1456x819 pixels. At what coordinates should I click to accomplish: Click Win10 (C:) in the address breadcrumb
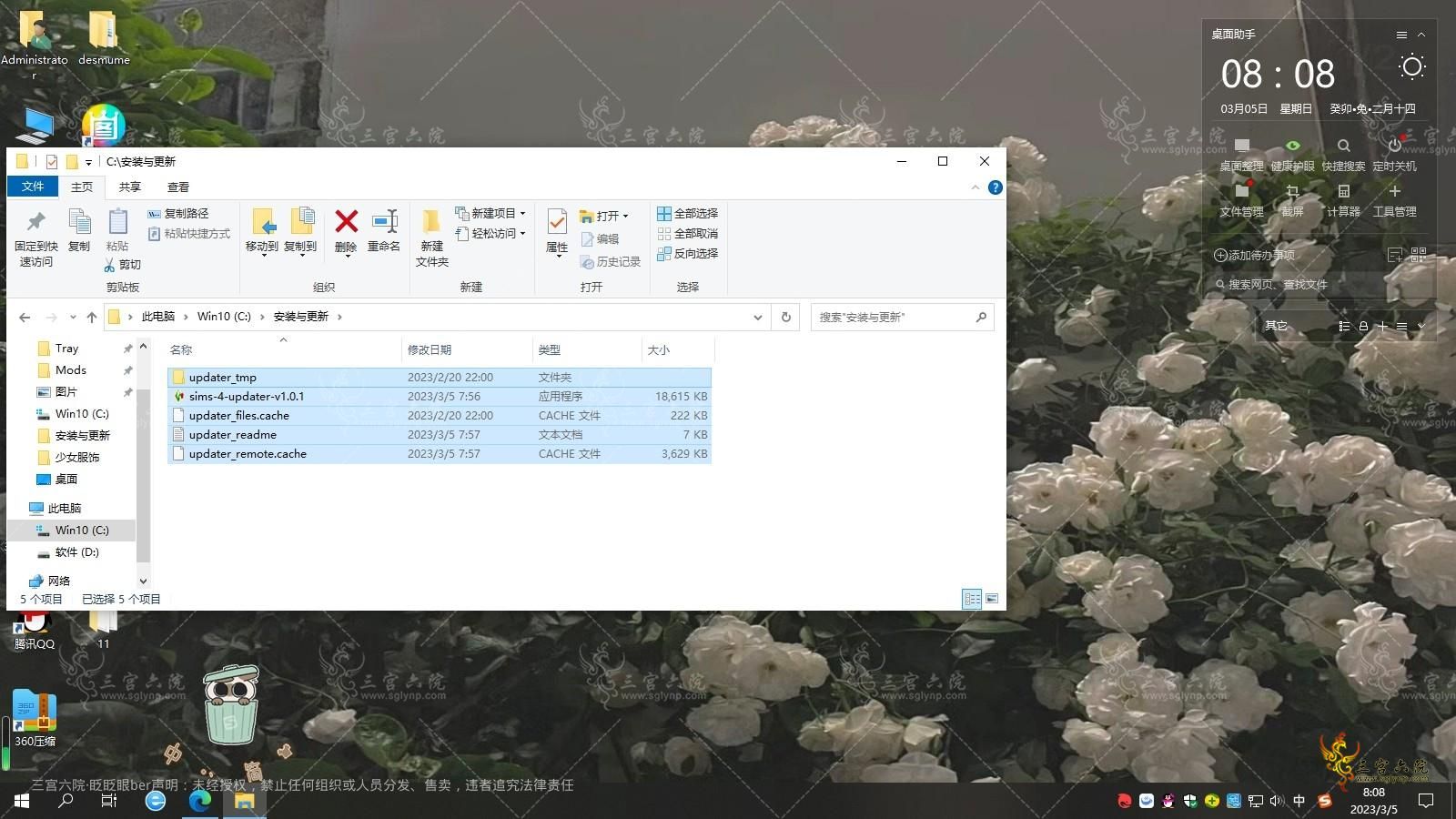point(224,317)
